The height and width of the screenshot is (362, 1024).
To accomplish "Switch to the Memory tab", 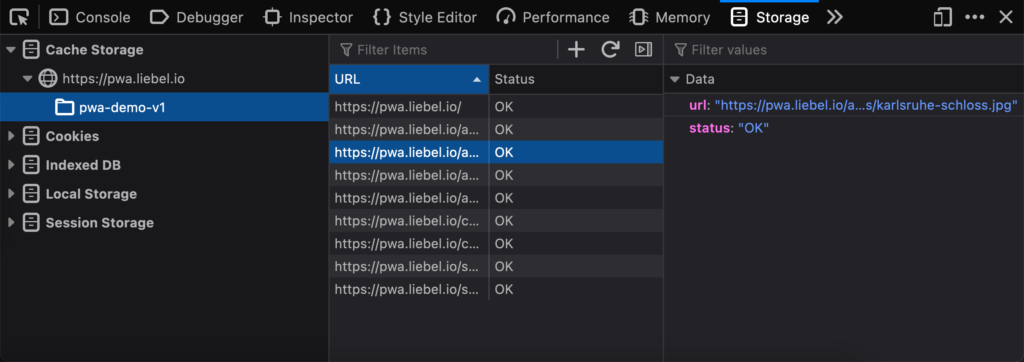I will tap(669, 18).
